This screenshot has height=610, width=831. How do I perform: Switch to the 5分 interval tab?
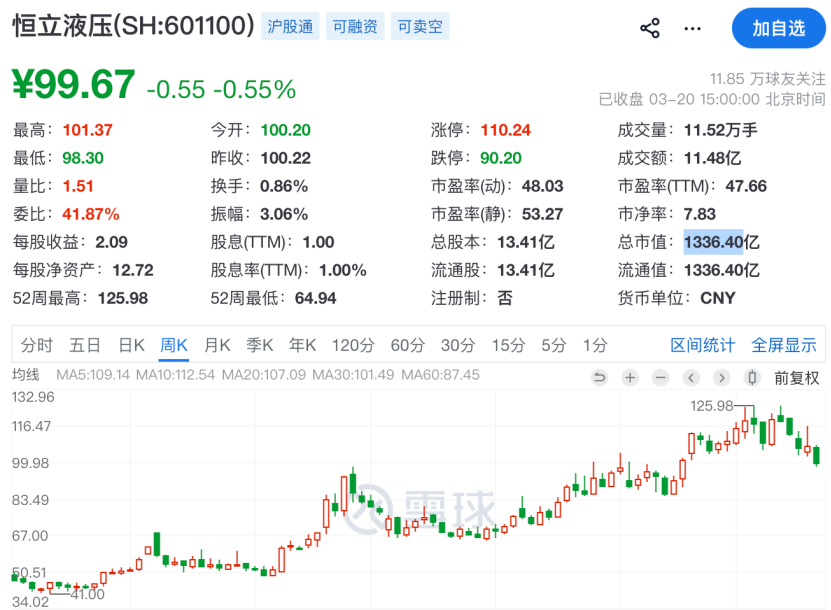pyautogui.click(x=554, y=346)
